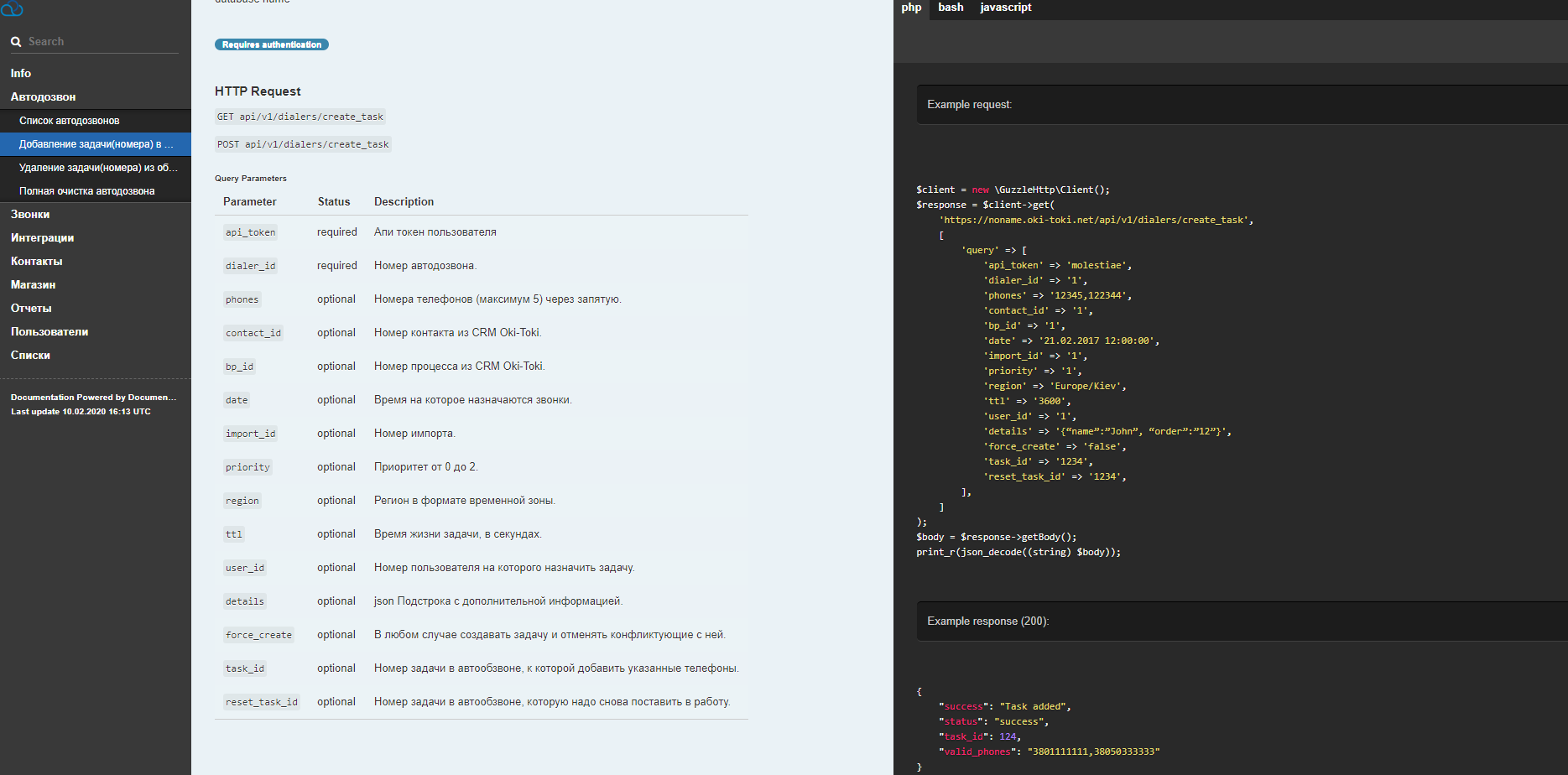Open Список автодозвонов page
1568x775 pixels.
tap(70, 121)
